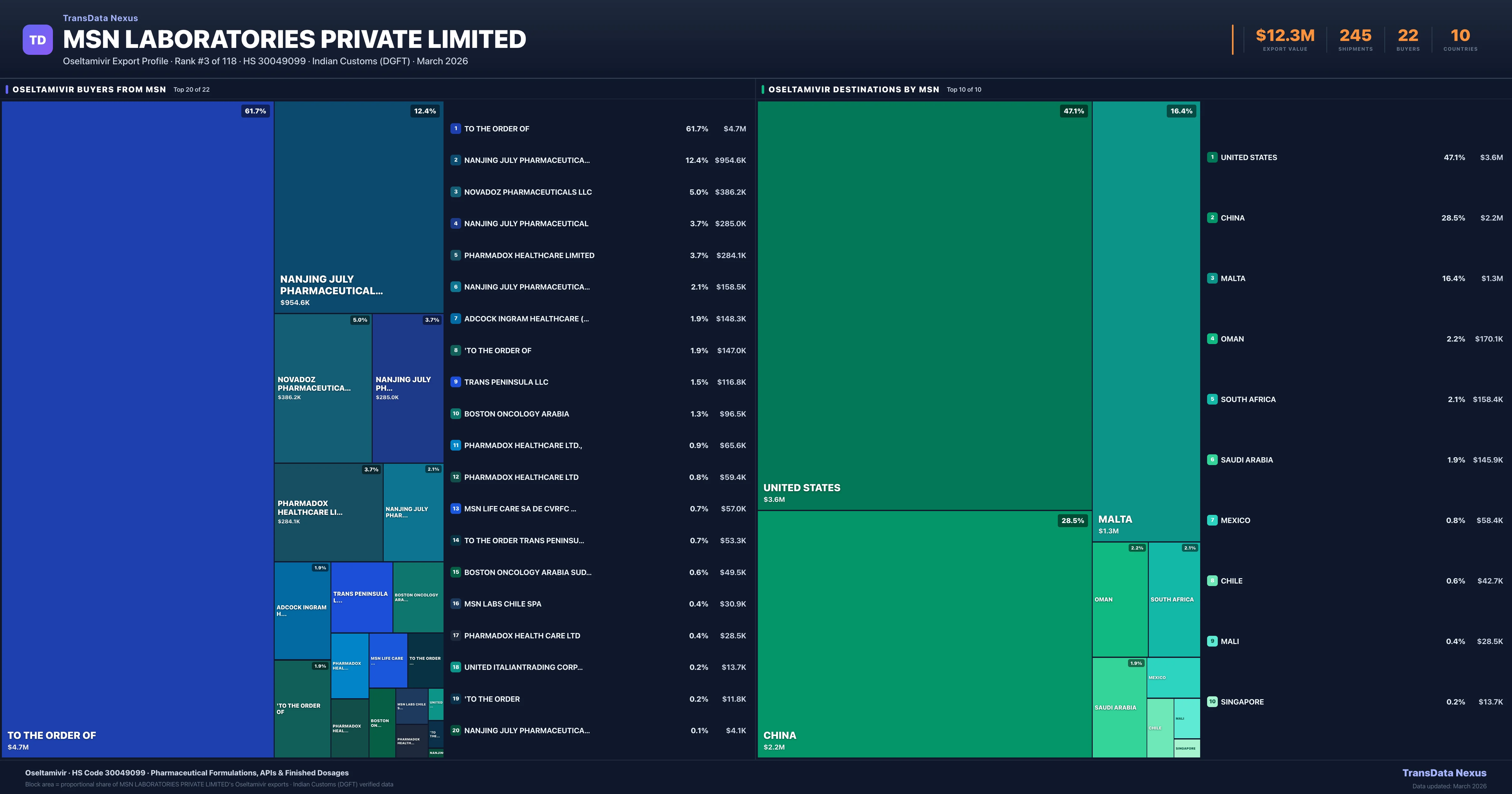Screen dimensions: 1512x794
Task: Click the NOVADOZ PHARMACEUTICA treemap block
Action: pyautogui.click(x=322, y=388)
